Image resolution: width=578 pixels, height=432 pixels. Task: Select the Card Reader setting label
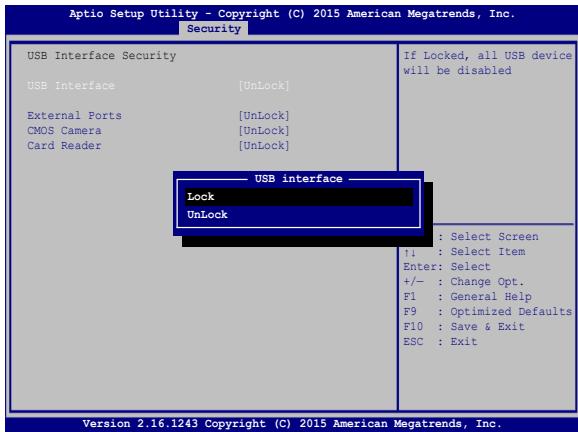click(x=64, y=145)
